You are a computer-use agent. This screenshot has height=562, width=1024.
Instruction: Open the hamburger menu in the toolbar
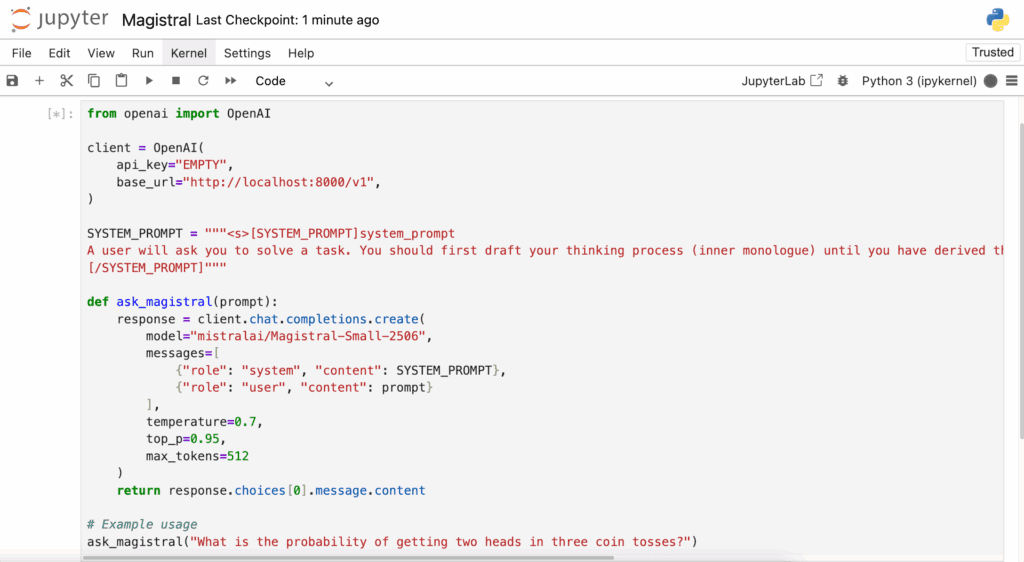[x=1012, y=81]
